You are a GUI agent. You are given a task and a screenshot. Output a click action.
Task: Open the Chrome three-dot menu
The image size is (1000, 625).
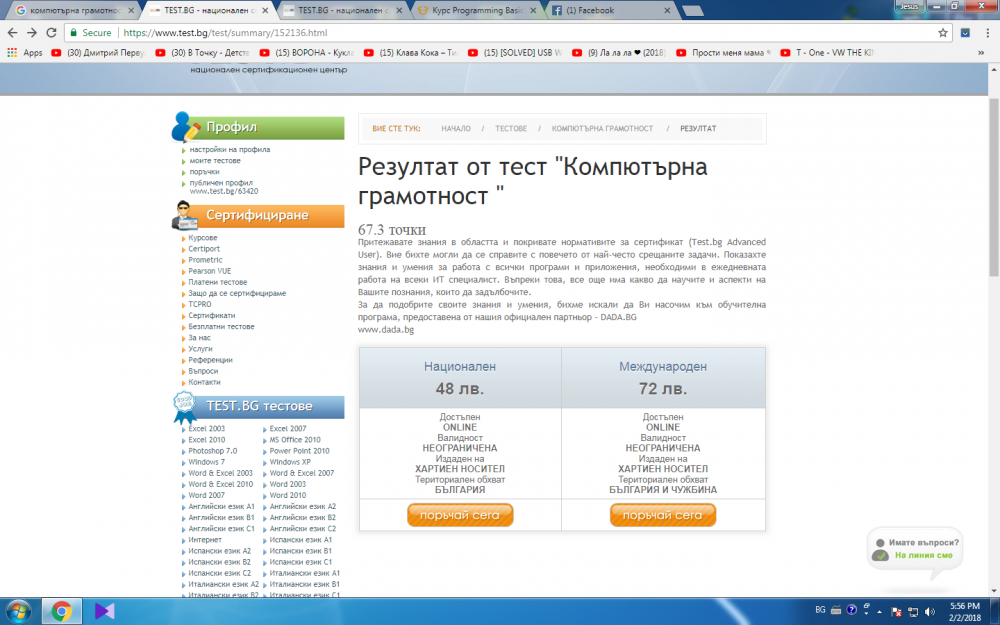pyautogui.click(x=987, y=33)
